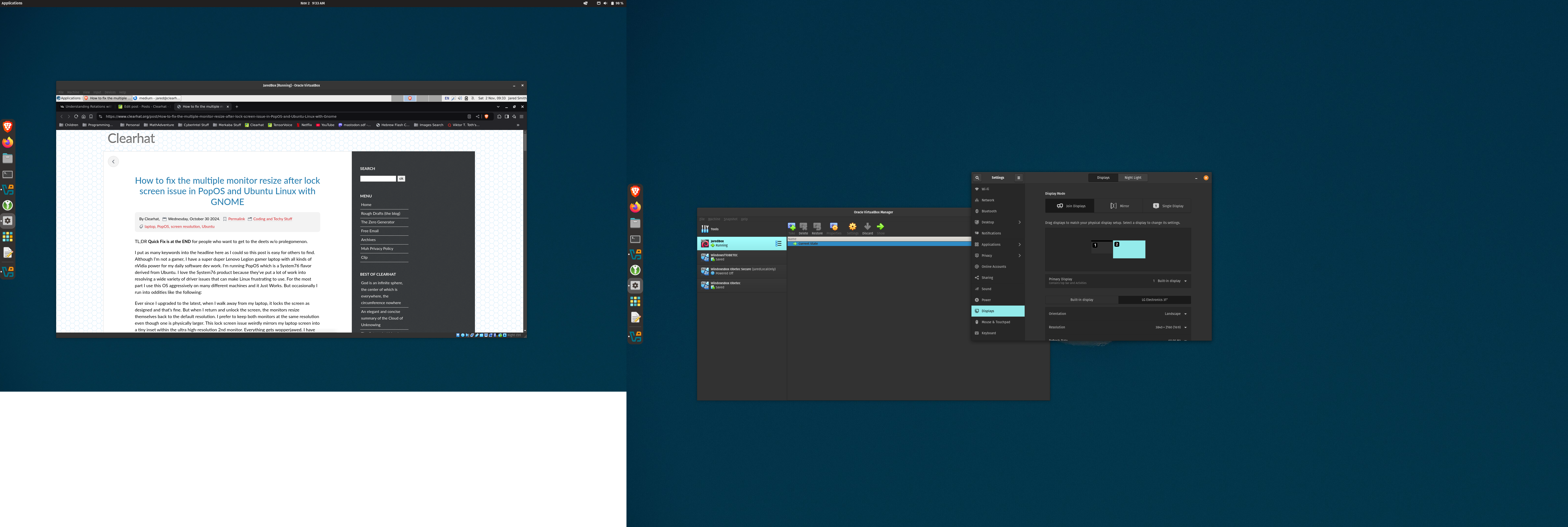Select Windows11OBETEC virtual machine
This screenshot has height=527, width=1568.
741,257
